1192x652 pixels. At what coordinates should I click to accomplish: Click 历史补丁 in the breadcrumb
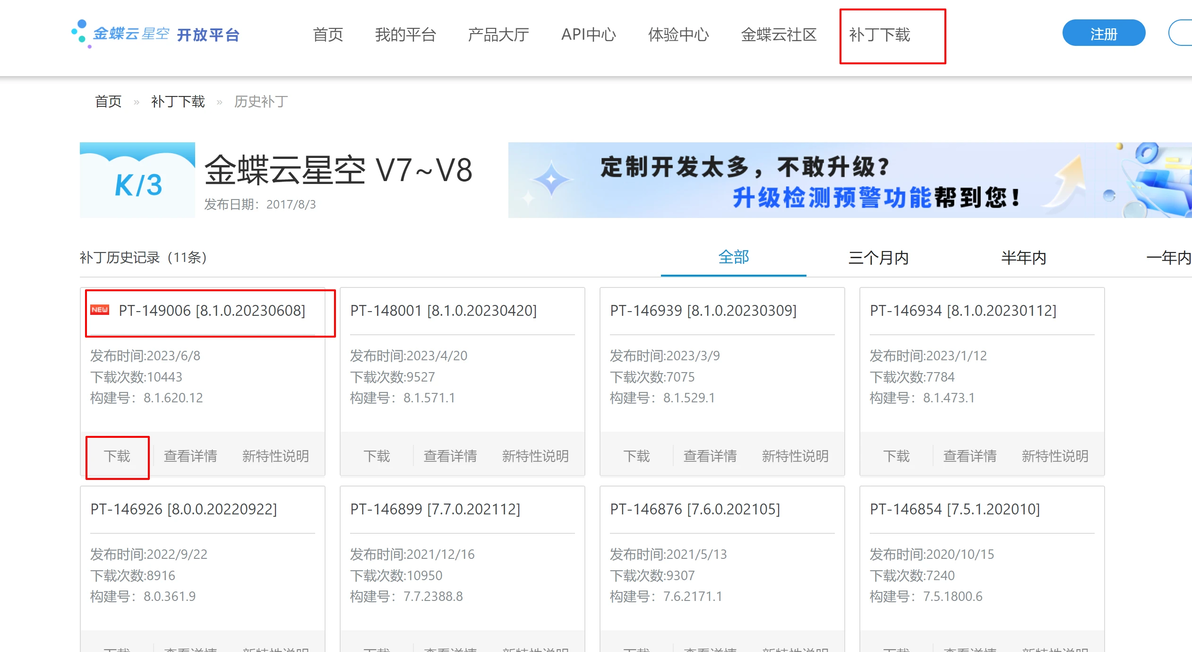pyautogui.click(x=261, y=102)
